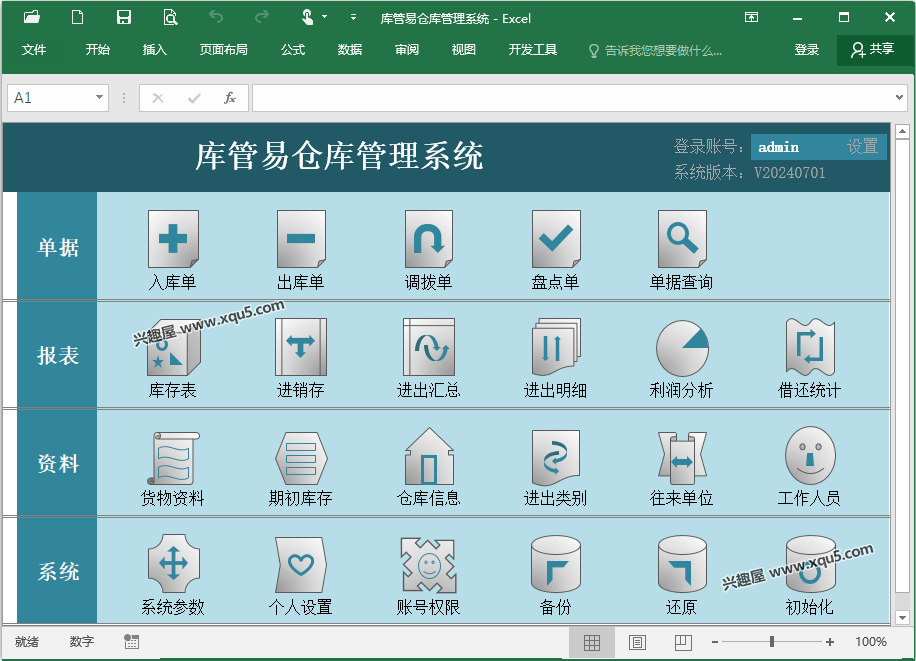916x661 pixels.
Task: Click the Redo arrow in the quick access toolbar
Action: [262, 17]
